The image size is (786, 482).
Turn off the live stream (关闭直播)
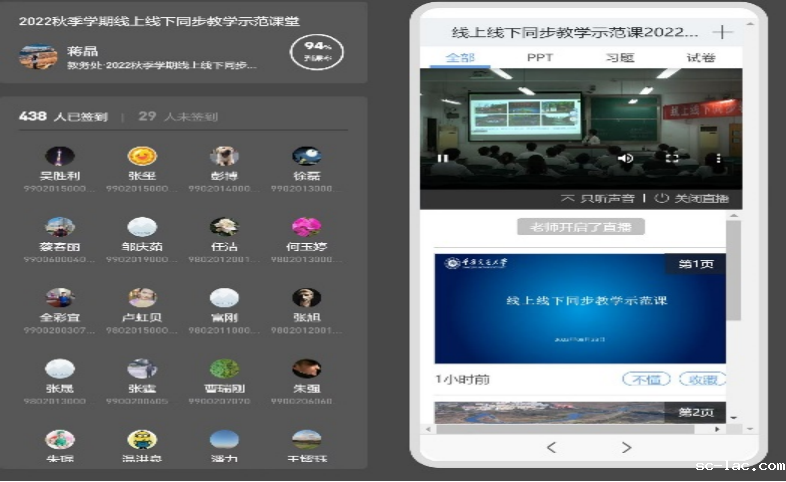[691, 198]
